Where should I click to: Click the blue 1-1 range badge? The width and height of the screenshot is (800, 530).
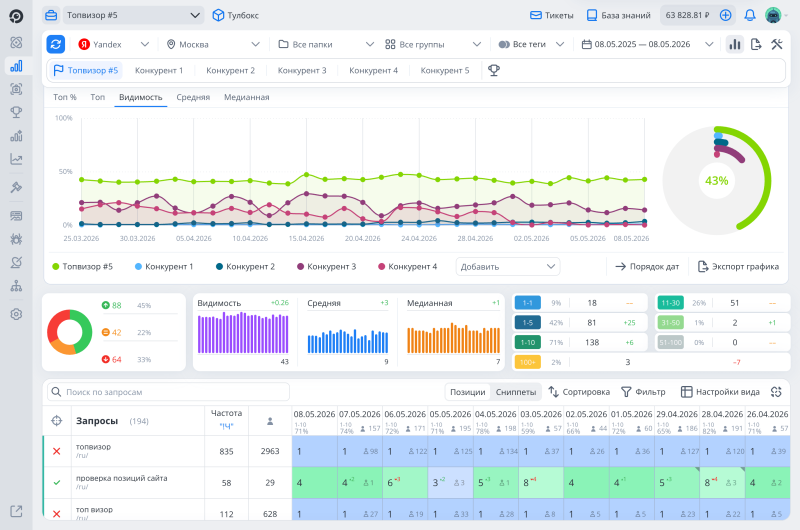click(528, 303)
